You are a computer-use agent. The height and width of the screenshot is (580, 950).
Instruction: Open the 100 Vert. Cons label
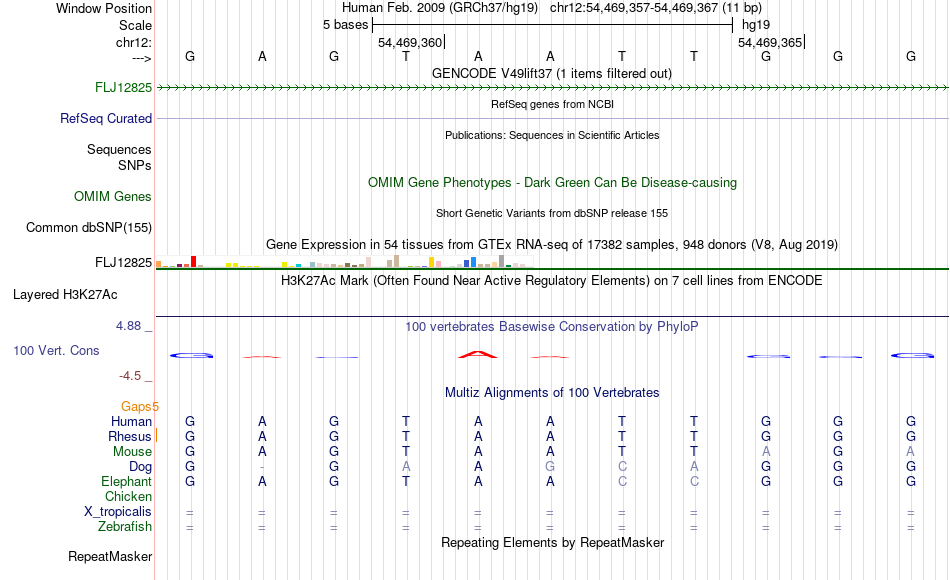click(x=56, y=350)
